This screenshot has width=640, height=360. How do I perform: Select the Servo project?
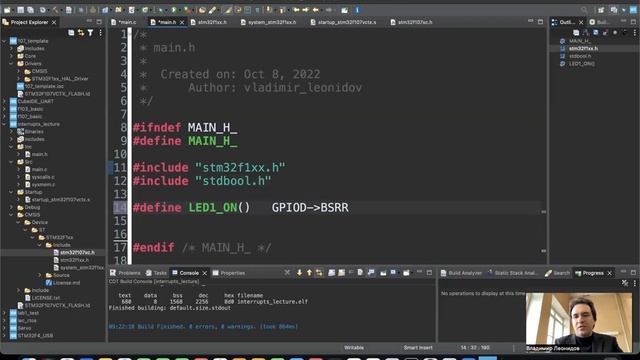(x=24, y=328)
